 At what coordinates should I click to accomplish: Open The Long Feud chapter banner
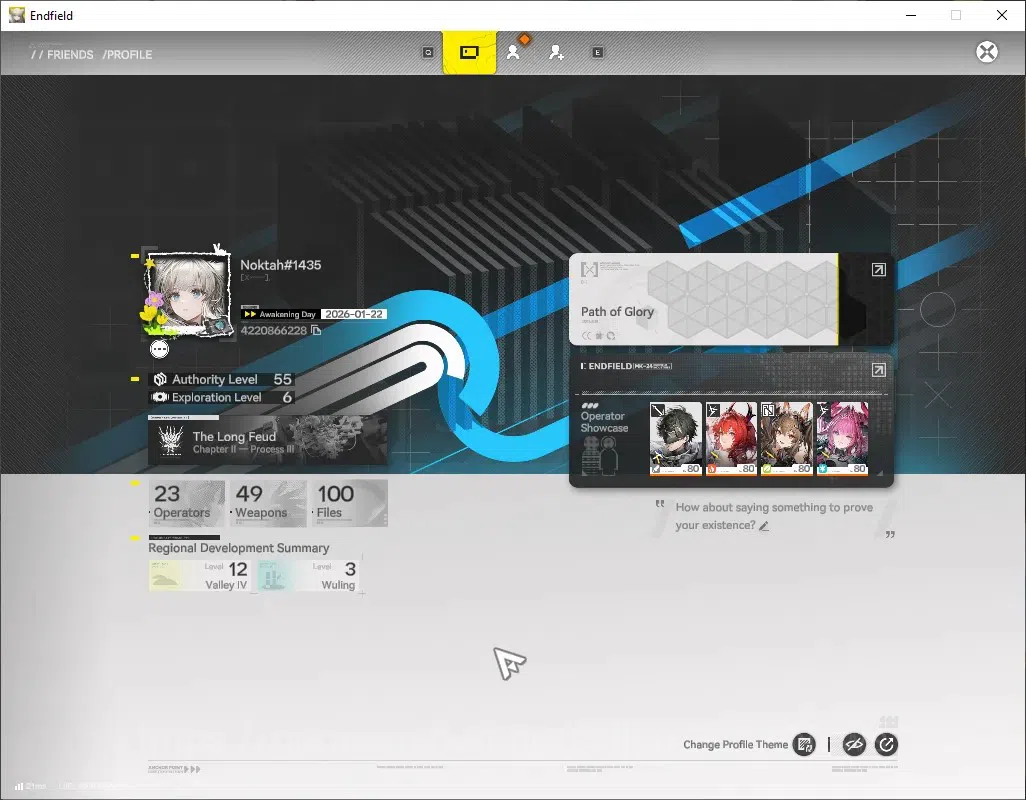268,441
